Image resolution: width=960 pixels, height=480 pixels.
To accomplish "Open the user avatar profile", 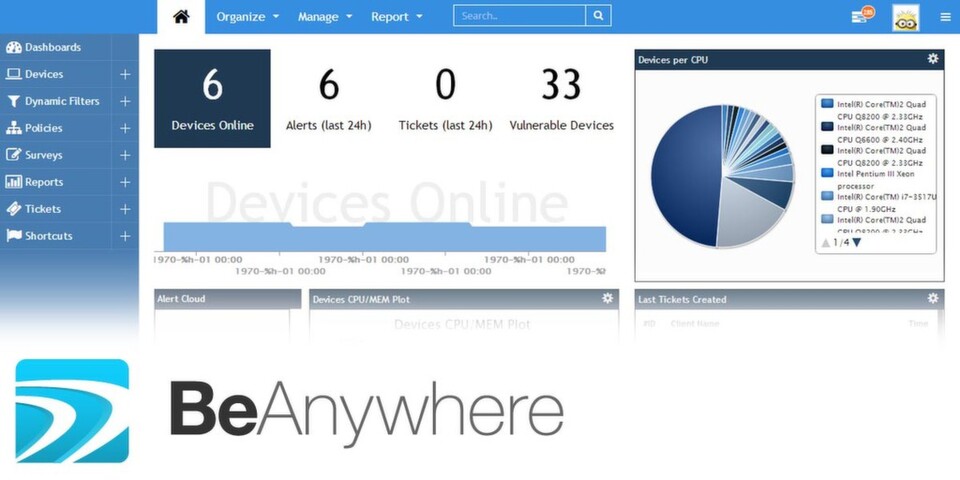I will (x=906, y=18).
